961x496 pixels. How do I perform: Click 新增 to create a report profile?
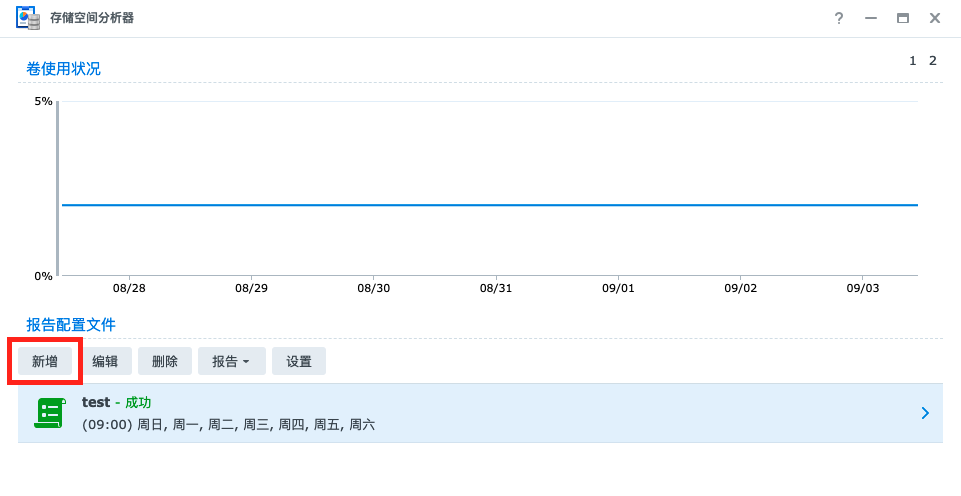coord(45,361)
